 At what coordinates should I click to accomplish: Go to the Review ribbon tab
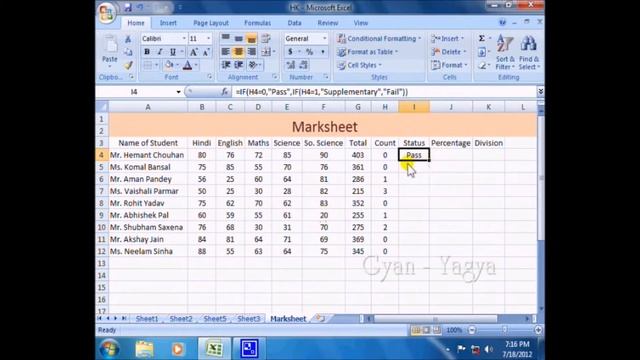pos(328,23)
